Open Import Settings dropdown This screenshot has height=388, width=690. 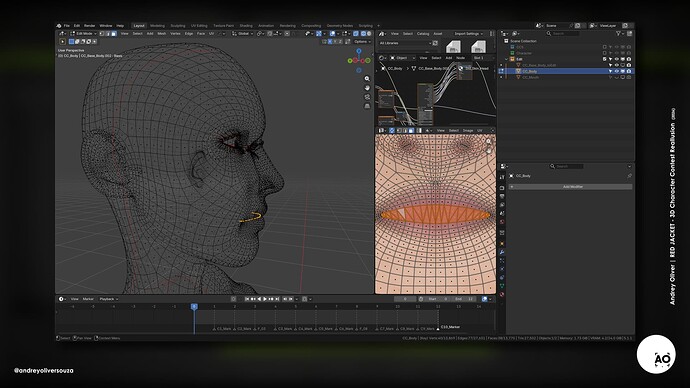pos(468,33)
